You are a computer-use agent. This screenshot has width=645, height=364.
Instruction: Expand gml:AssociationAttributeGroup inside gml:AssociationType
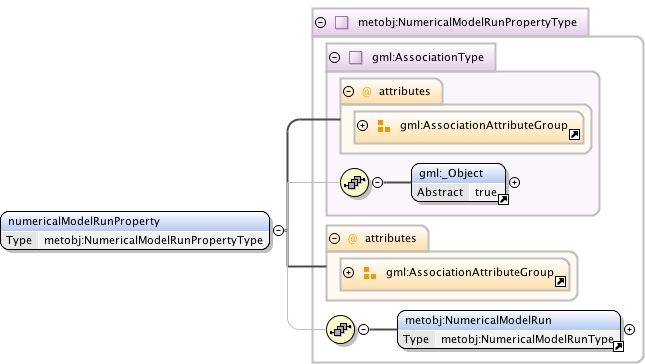pos(362,125)
